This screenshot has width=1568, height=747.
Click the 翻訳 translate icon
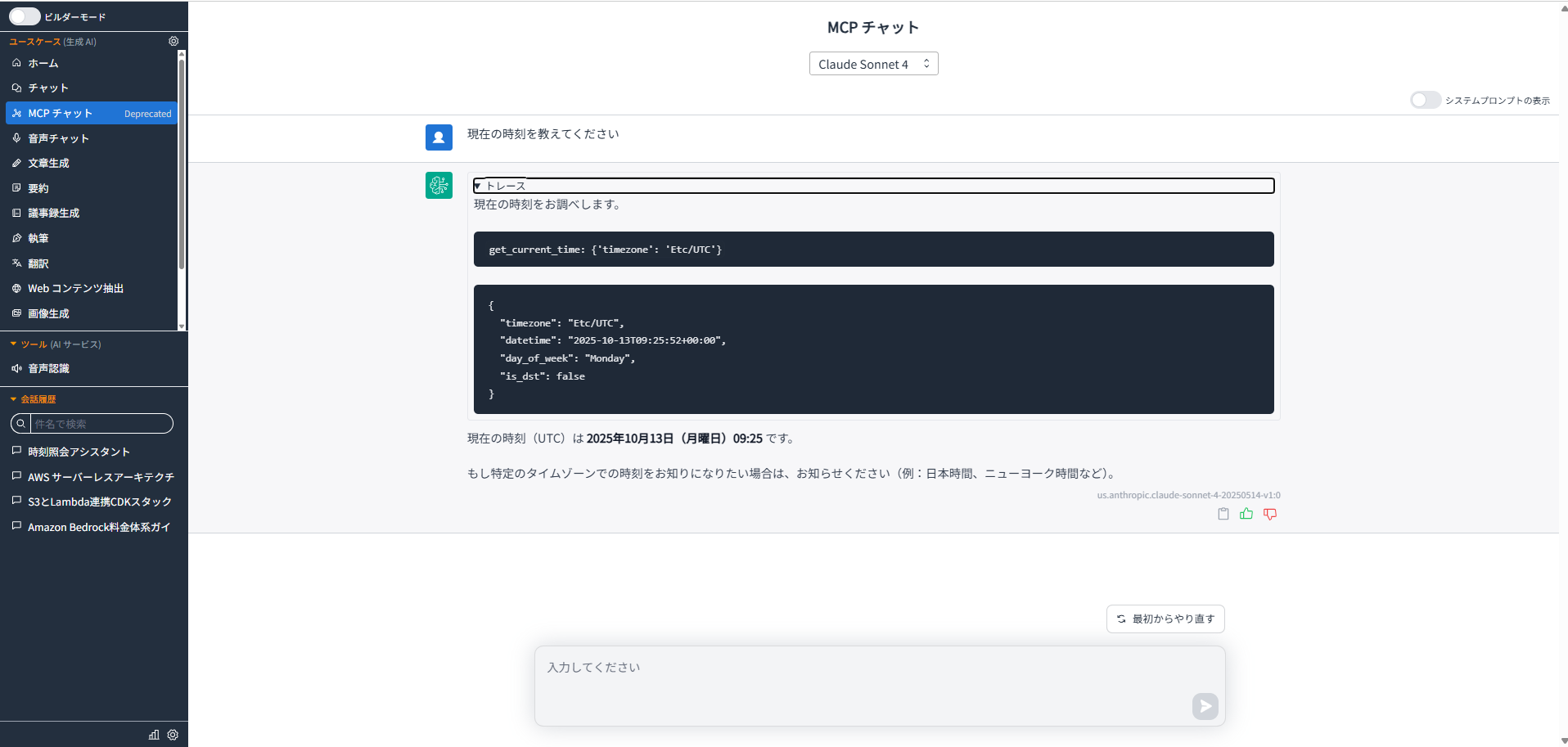tap(16, 263)
